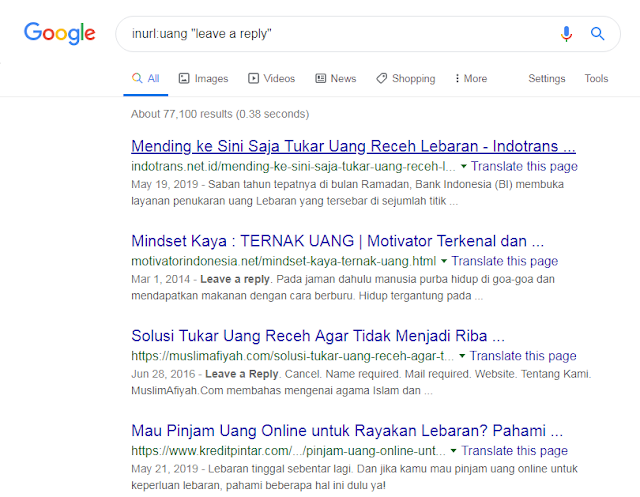Translate the motivatorindonesia.net result page
Viewport: 640px width, 497px height.
504,261
